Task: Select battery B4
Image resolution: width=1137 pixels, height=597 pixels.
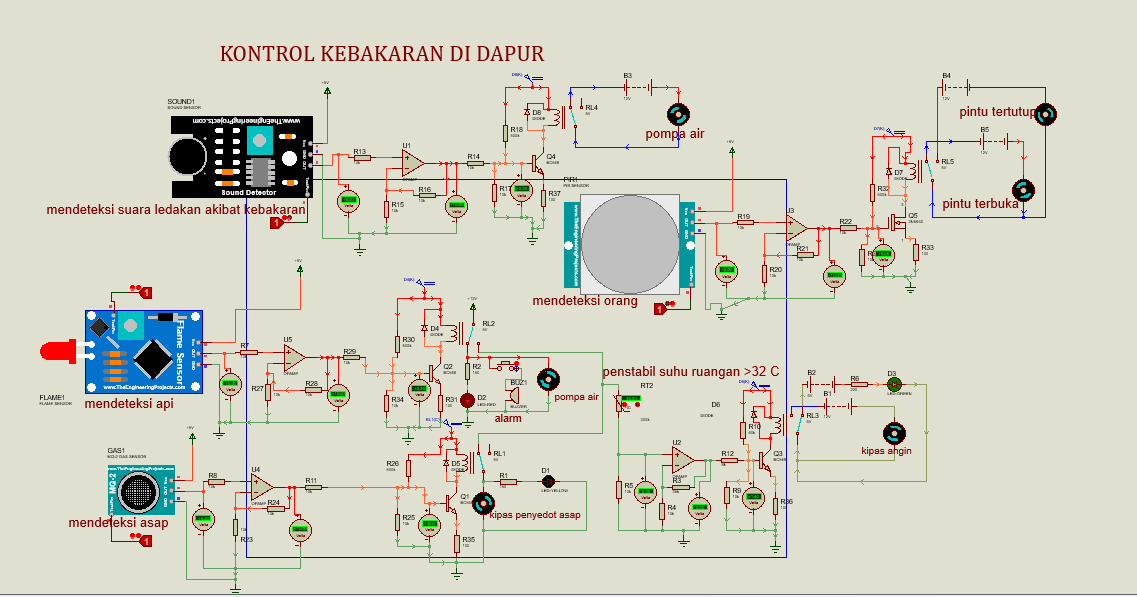Action: [x=957, y=88]
